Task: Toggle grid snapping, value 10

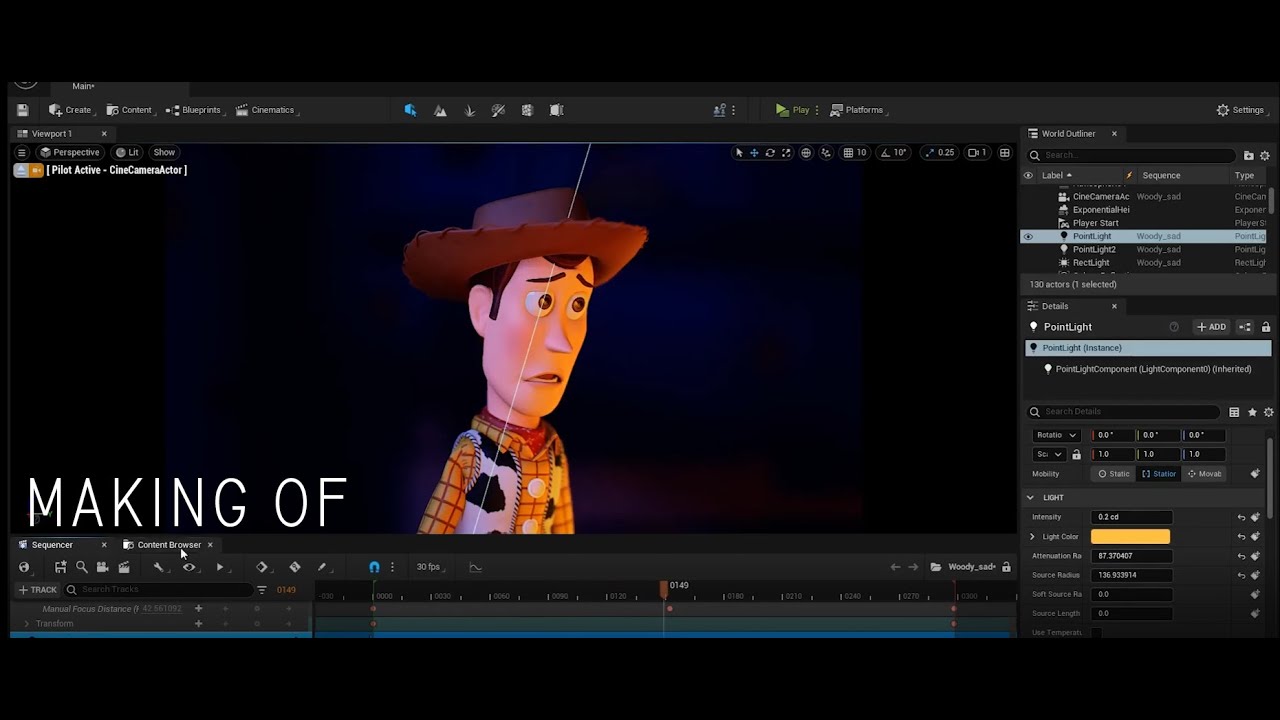Action: tap(855, 153)
